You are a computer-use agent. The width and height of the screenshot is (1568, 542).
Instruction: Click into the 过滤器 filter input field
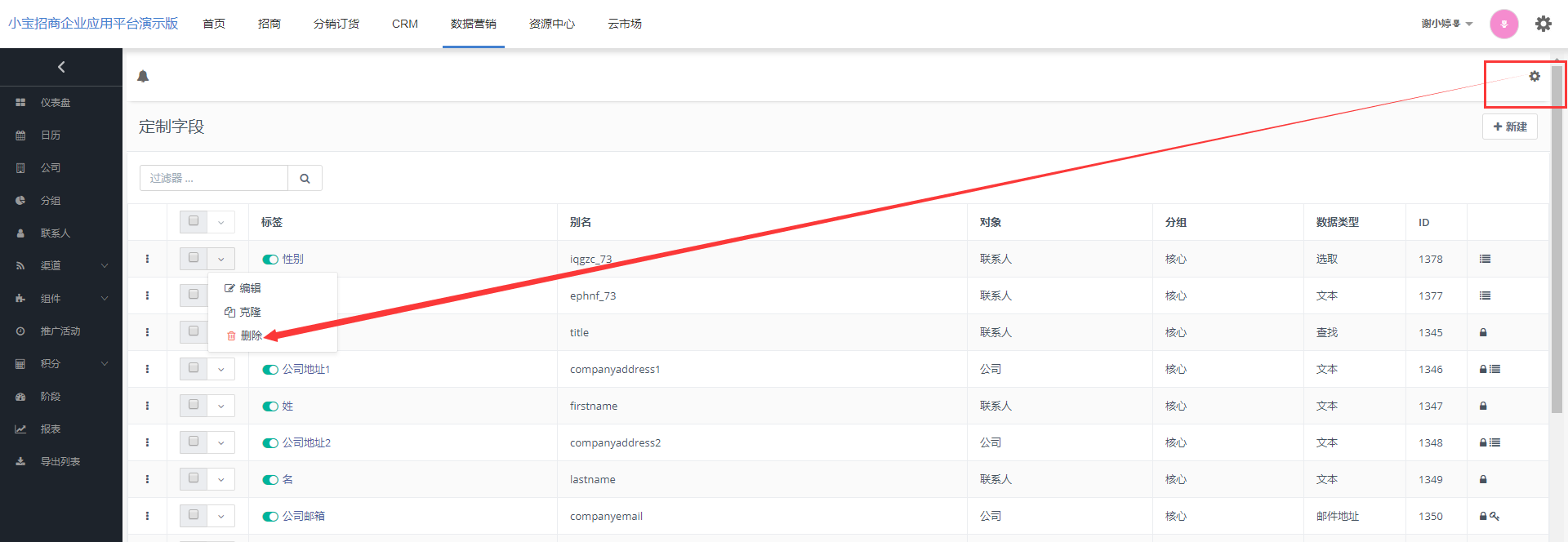click(214, 178)
